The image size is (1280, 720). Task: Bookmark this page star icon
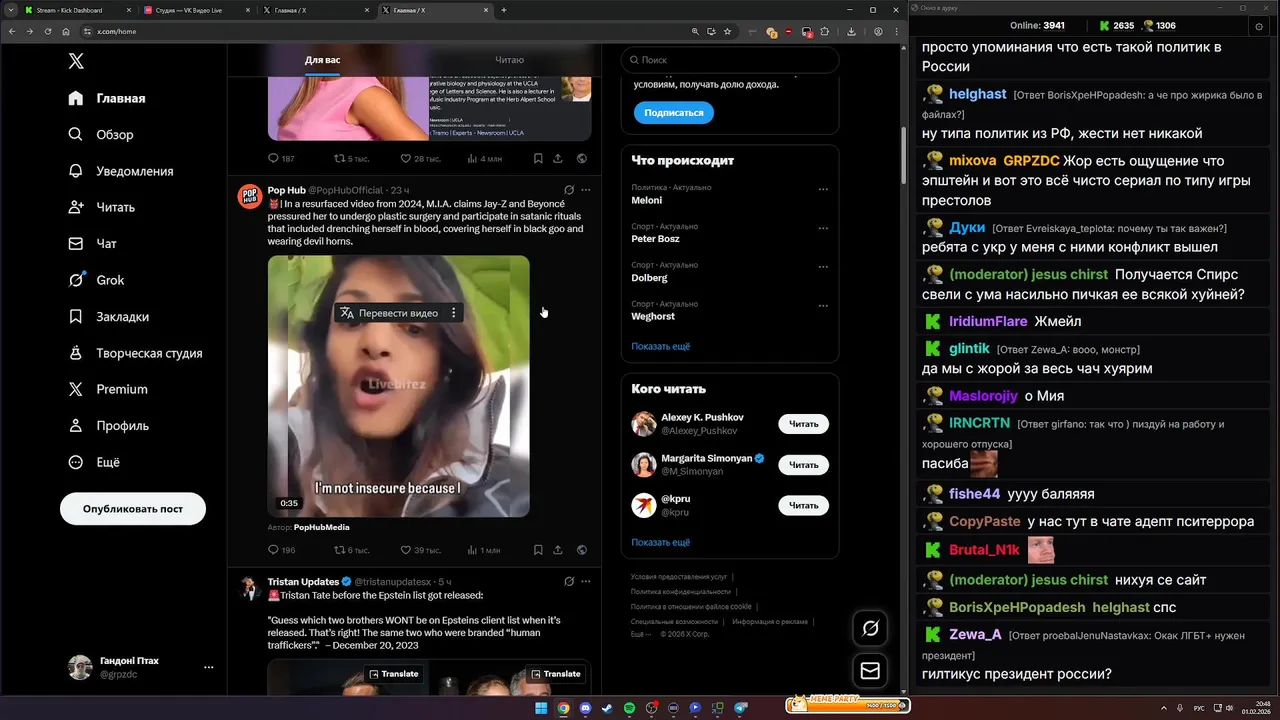tap(727, 31)
